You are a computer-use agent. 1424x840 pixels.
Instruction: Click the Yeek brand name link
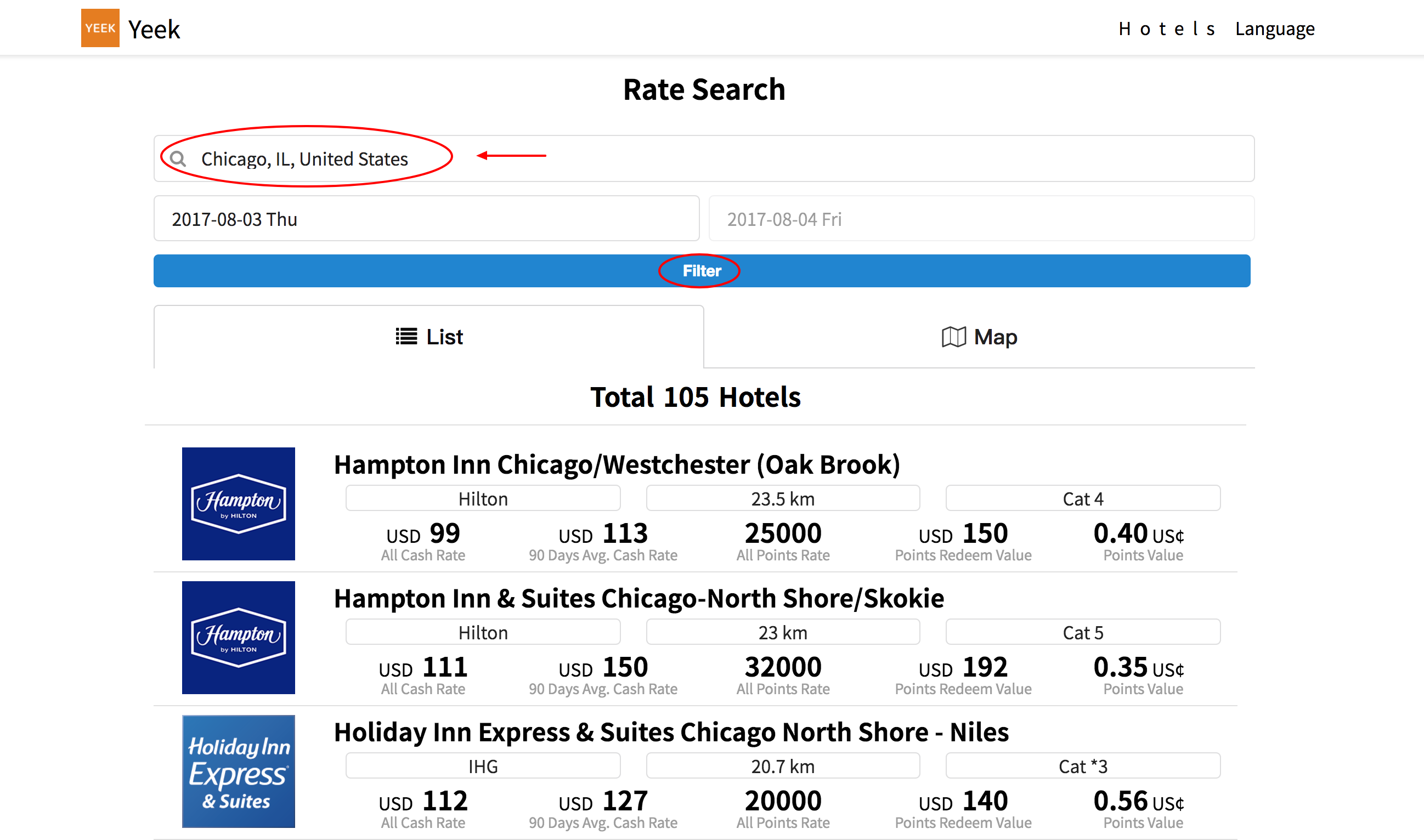tap(154, 30)
